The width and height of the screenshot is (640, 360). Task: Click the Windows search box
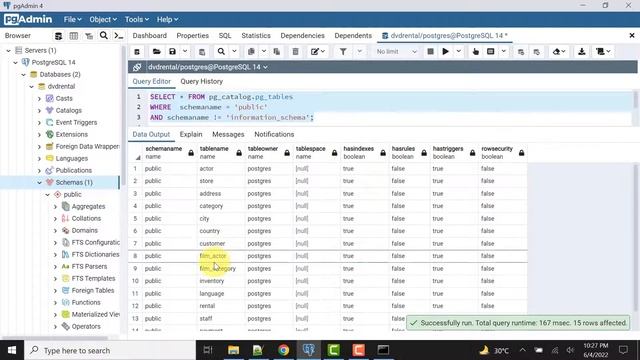point(110,350)
